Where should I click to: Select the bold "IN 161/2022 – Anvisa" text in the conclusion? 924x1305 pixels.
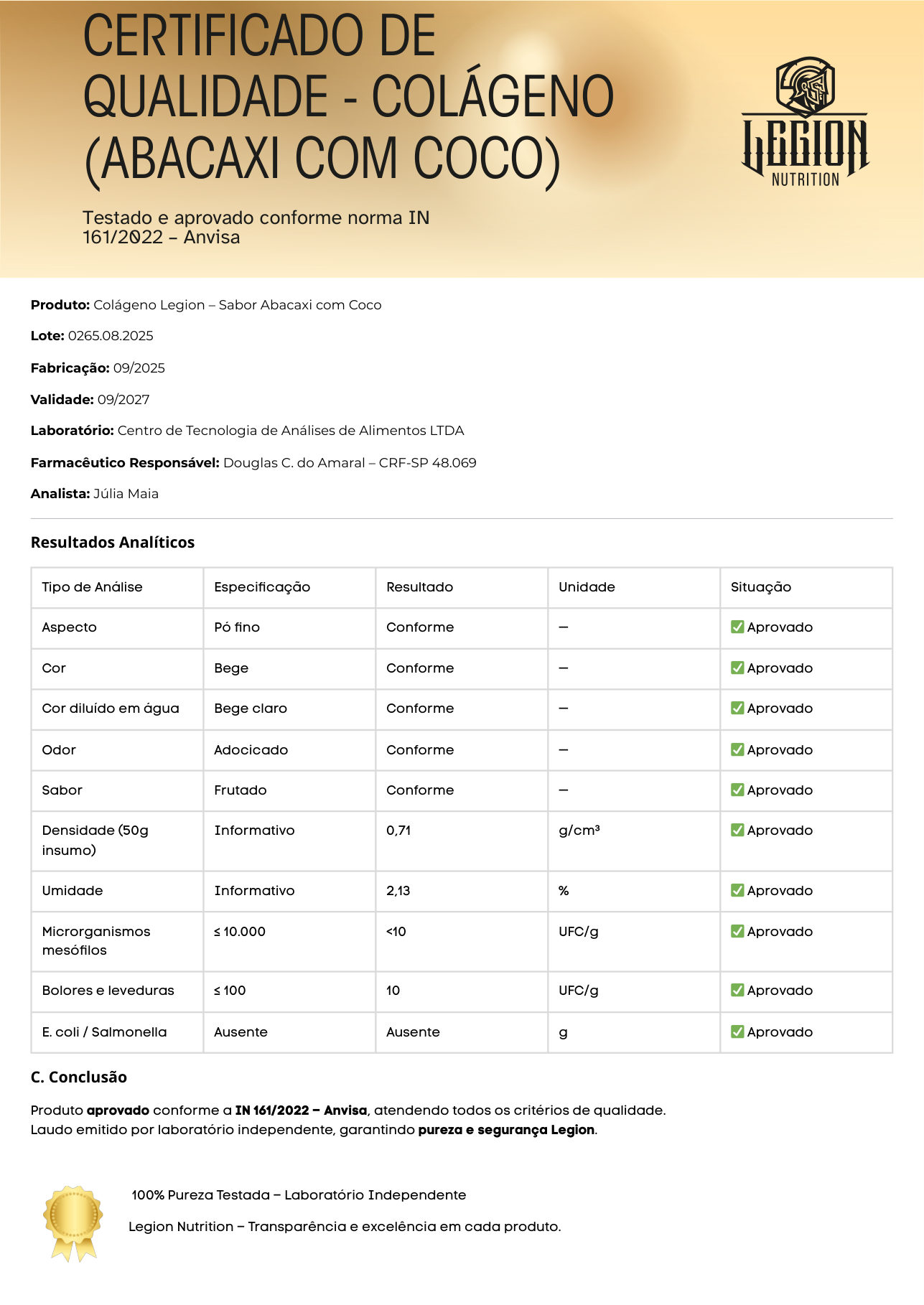click(302, 1110)
